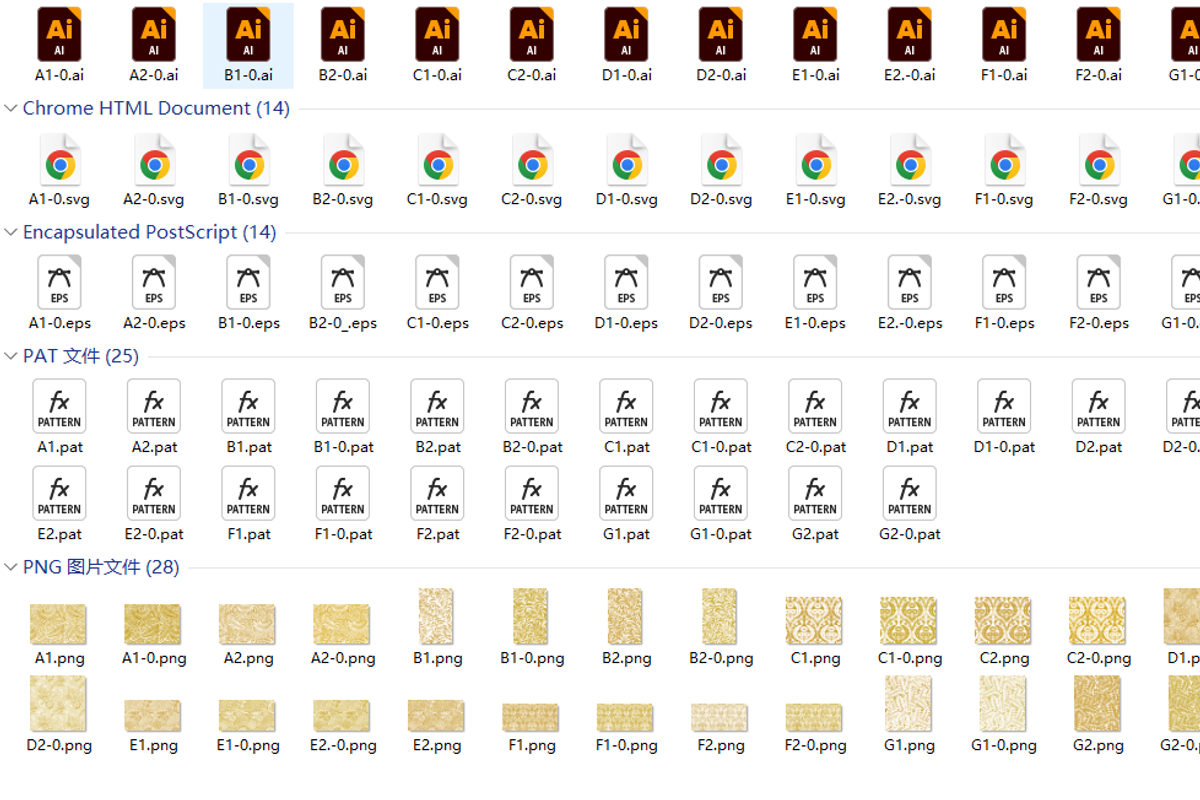Image resolution: width=1200 pixels, height=800 pixels.
Task: Collapse the PAT 文件 group
Action: tap(11, 356)
